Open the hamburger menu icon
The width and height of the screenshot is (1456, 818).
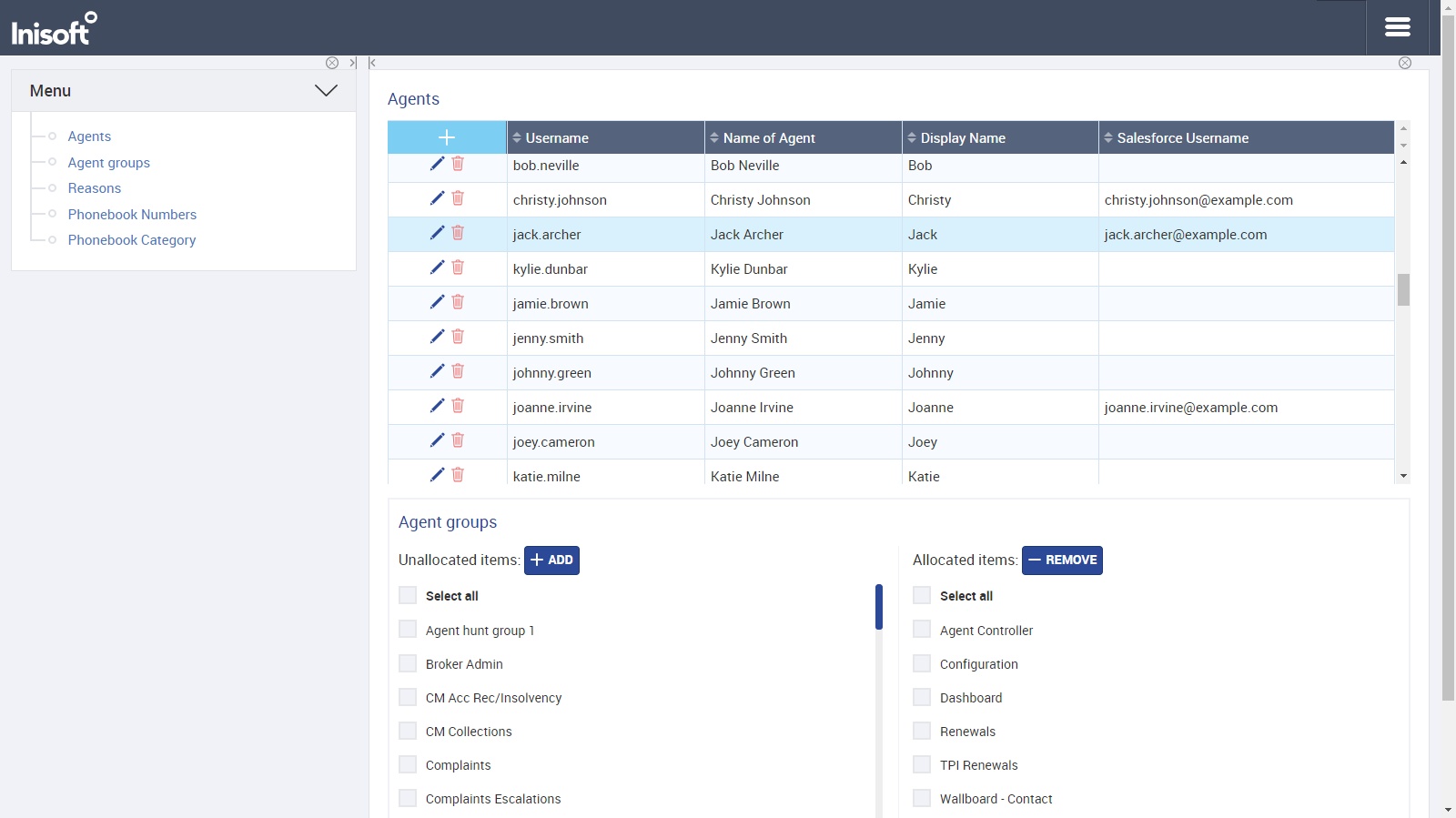(x=1397, y=27)
